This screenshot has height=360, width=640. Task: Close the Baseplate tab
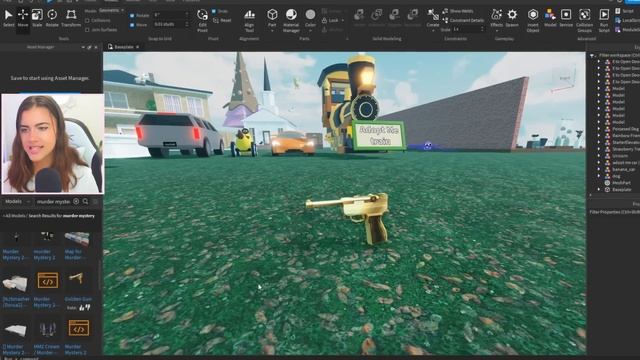138,47
